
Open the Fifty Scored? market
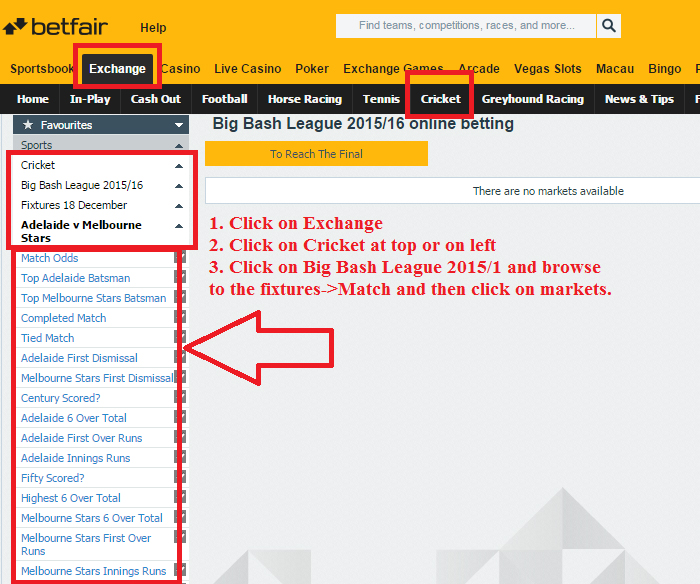click(53, 478)
